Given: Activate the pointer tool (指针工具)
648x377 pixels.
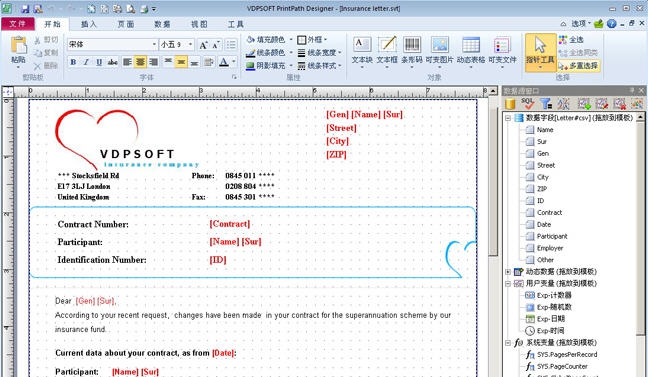Looking at the screenshot, I should coord(540,52).
